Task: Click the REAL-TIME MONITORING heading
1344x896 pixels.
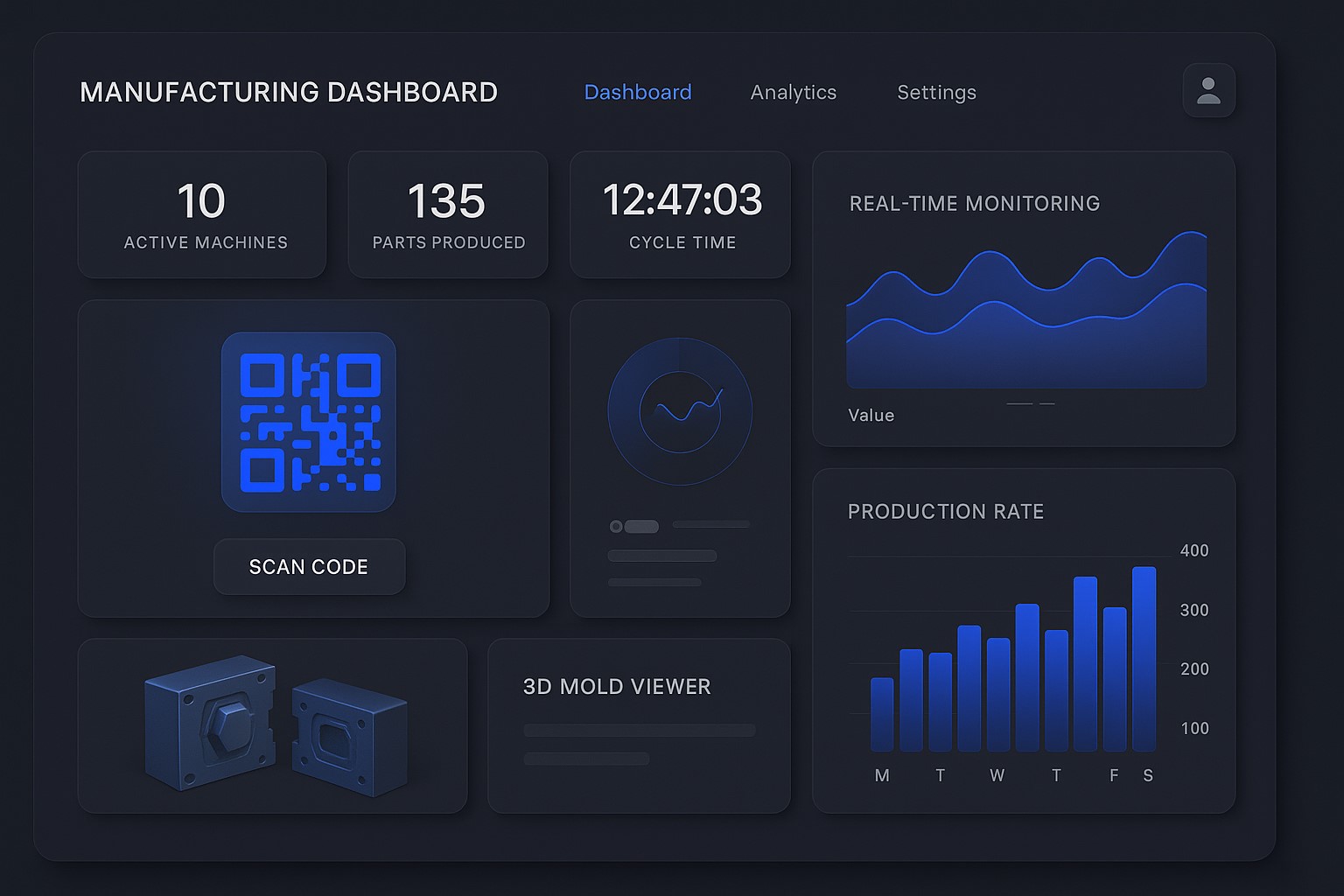Action: pyautogui.click(x=975, y=203)
